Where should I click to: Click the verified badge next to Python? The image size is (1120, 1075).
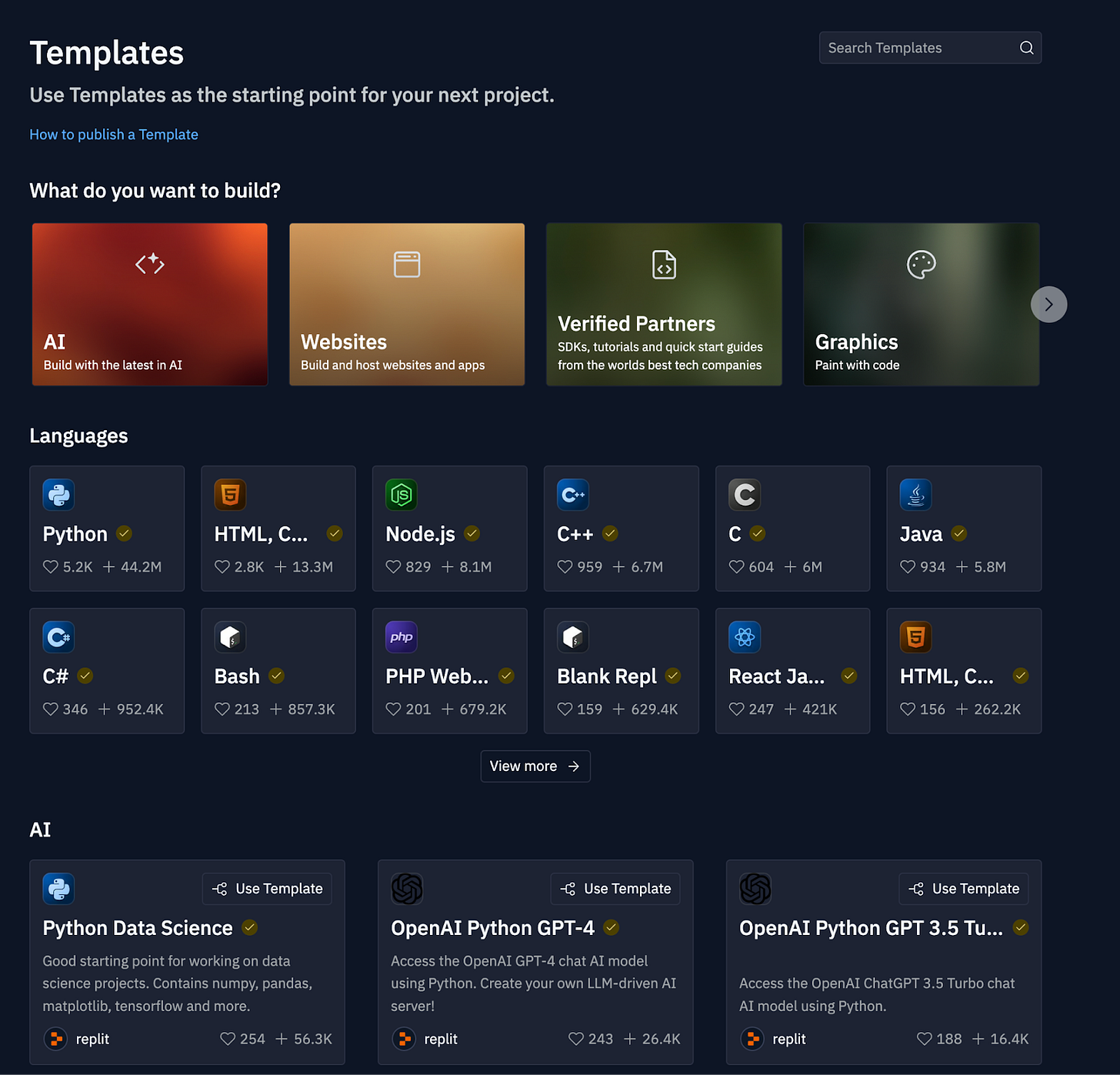[124, 533]
